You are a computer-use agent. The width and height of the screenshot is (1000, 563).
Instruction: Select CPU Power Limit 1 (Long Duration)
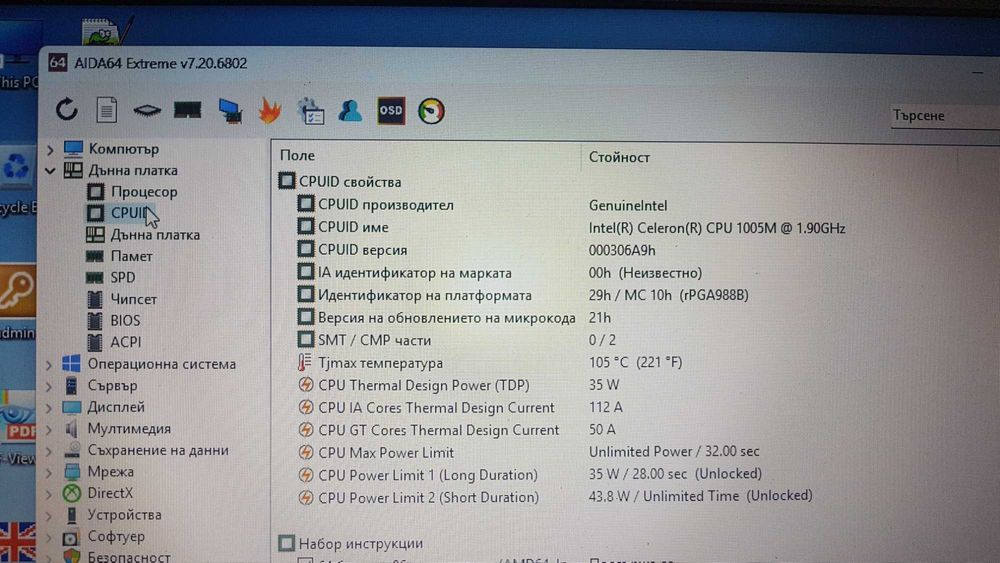pyautogui.click(x=427, y=475)
